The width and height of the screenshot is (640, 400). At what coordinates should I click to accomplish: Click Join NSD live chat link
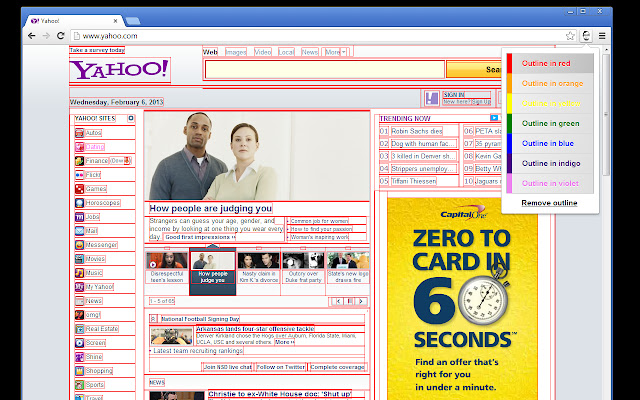pos(228,367)
